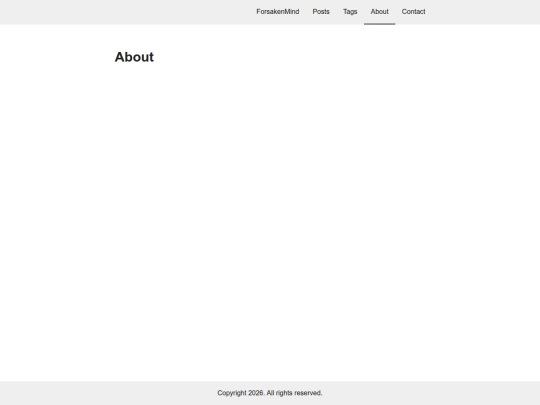Open the ForsakenMind home link
The image size is (540, 405).
(278, 12)
